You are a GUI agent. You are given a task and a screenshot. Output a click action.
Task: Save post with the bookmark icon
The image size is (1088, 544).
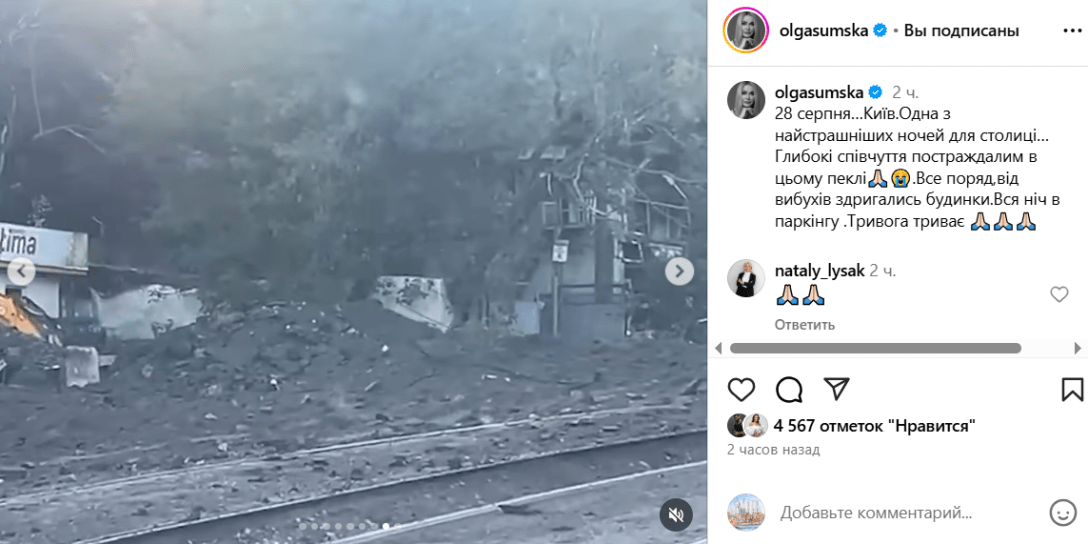click(1072, 389)
